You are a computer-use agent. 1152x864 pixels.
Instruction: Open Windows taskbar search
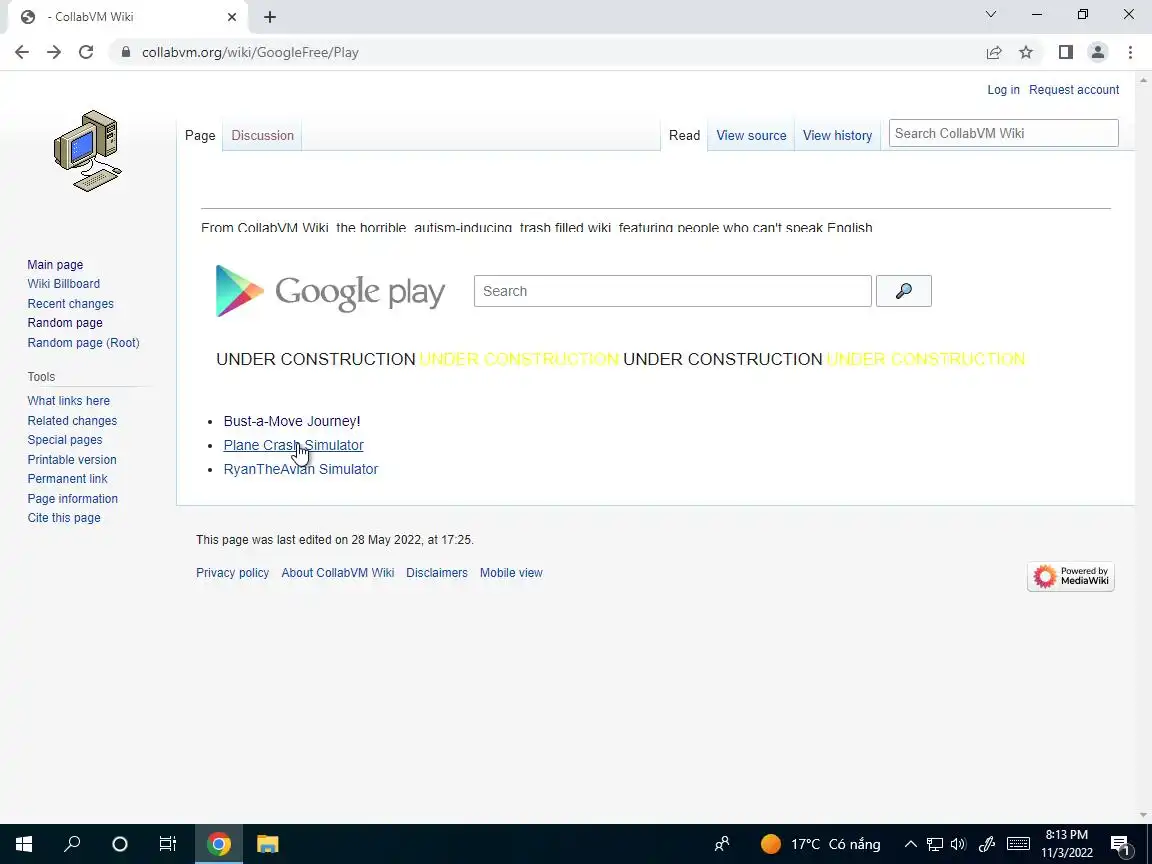point(72,844)
